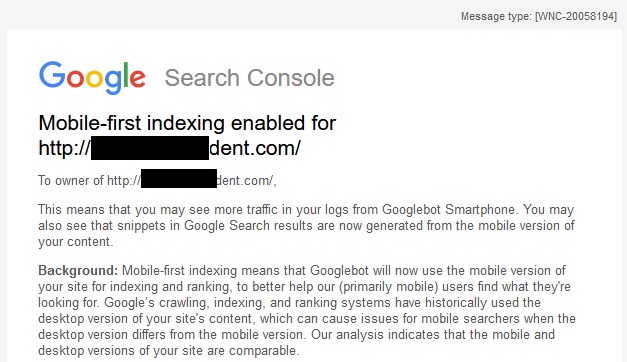Click the words Googlebot Smartphone
This screenshot has height=362, width=627.
tap(449, 210)
